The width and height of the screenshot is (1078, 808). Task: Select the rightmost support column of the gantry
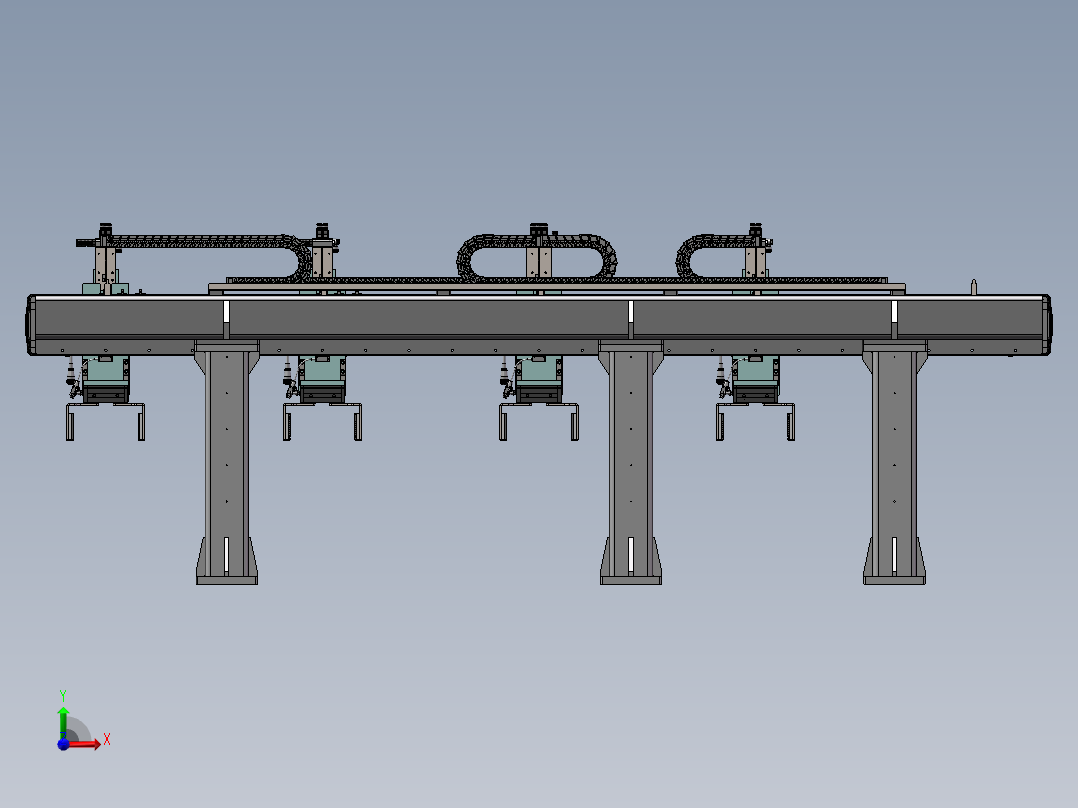tap(894, 462)
